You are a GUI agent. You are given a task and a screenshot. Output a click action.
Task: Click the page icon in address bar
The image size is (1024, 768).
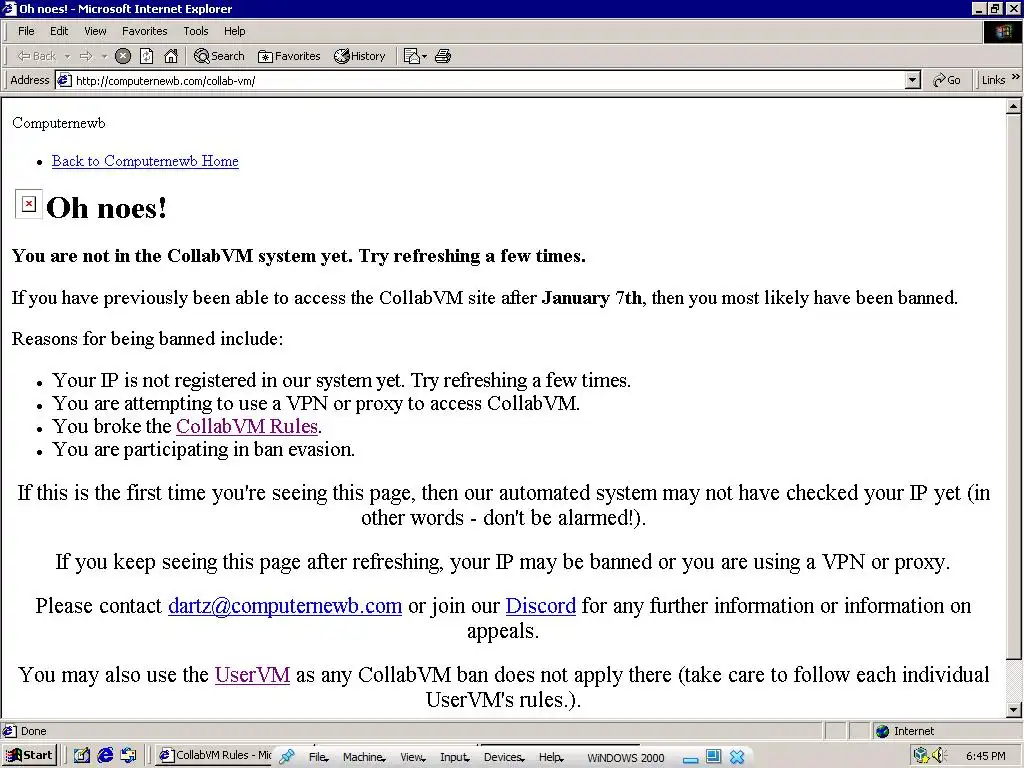(x=64, y=80)
